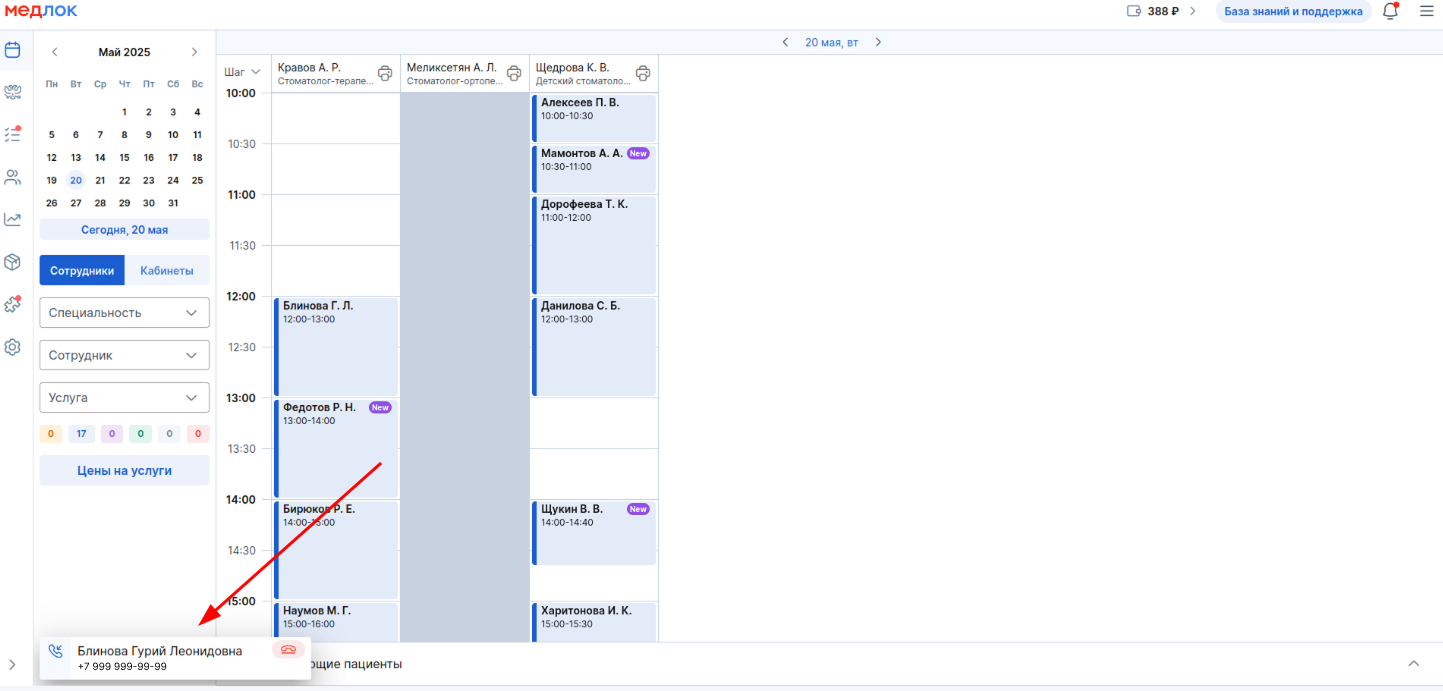Screen dimensions: 1443x691
Task: Switch to the Кабинеты tab
Action: [x=167, y=270]
